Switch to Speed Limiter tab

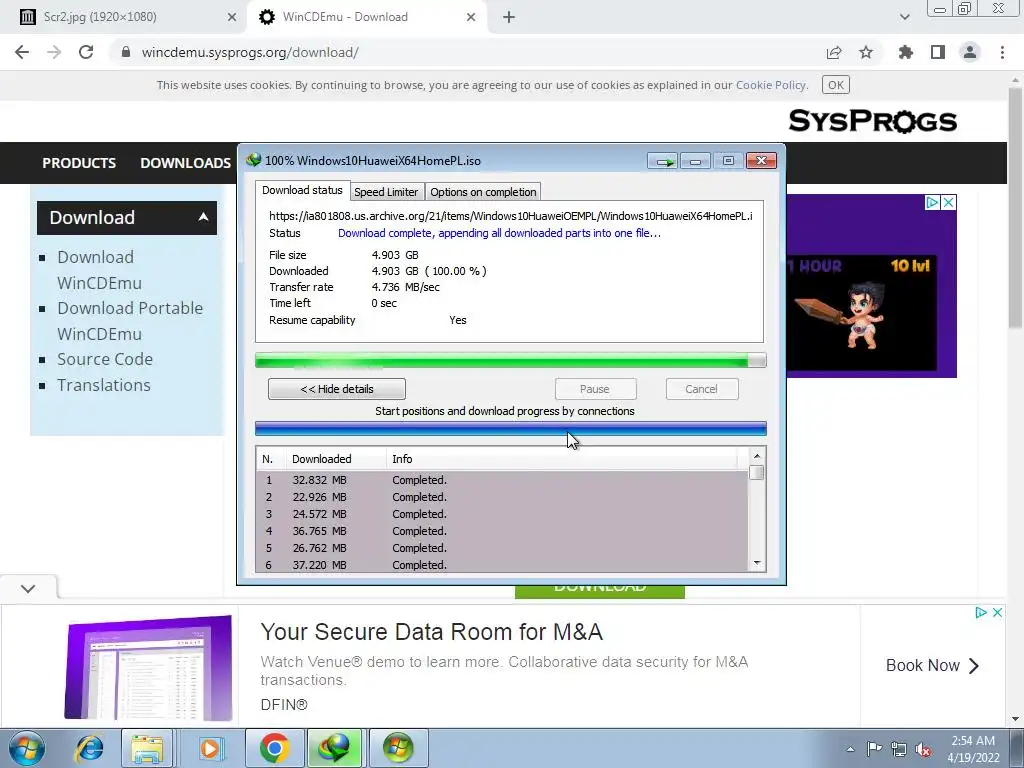click(x=386, y=192)
